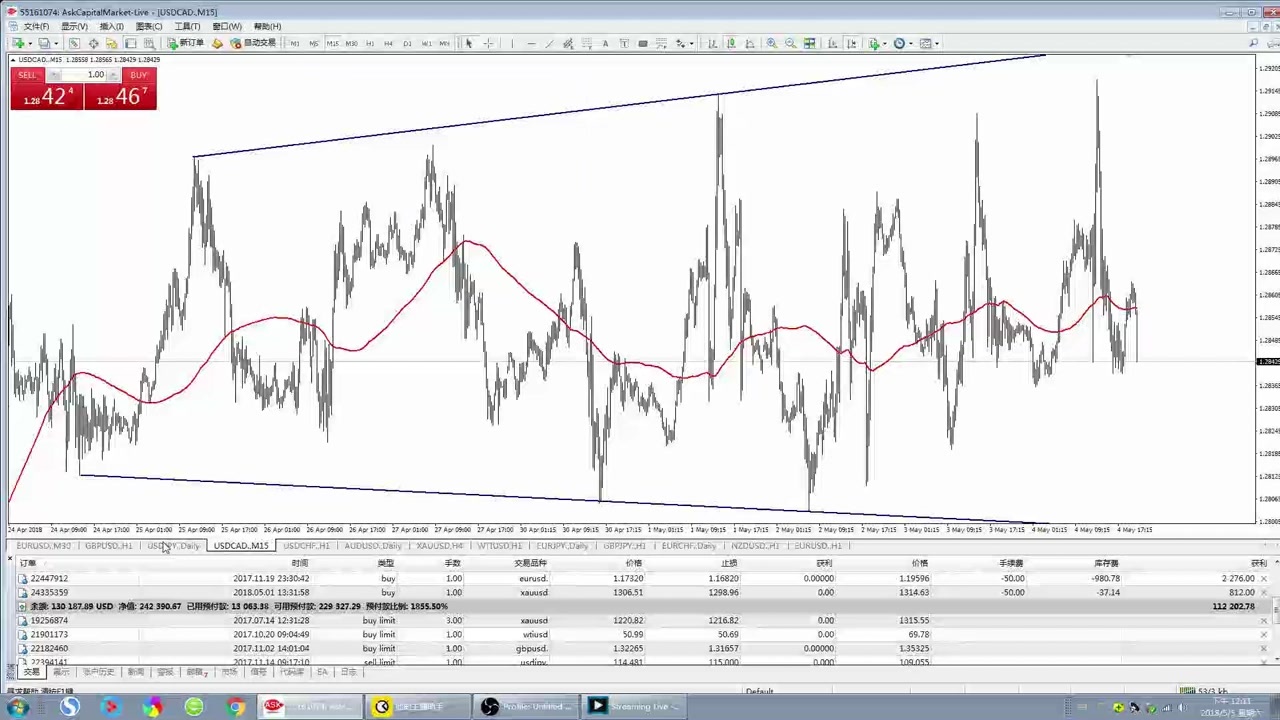This screenshot has height=720, width=1280.
Task: Switch chart to H4 timeframe
Action: point(388,43)
